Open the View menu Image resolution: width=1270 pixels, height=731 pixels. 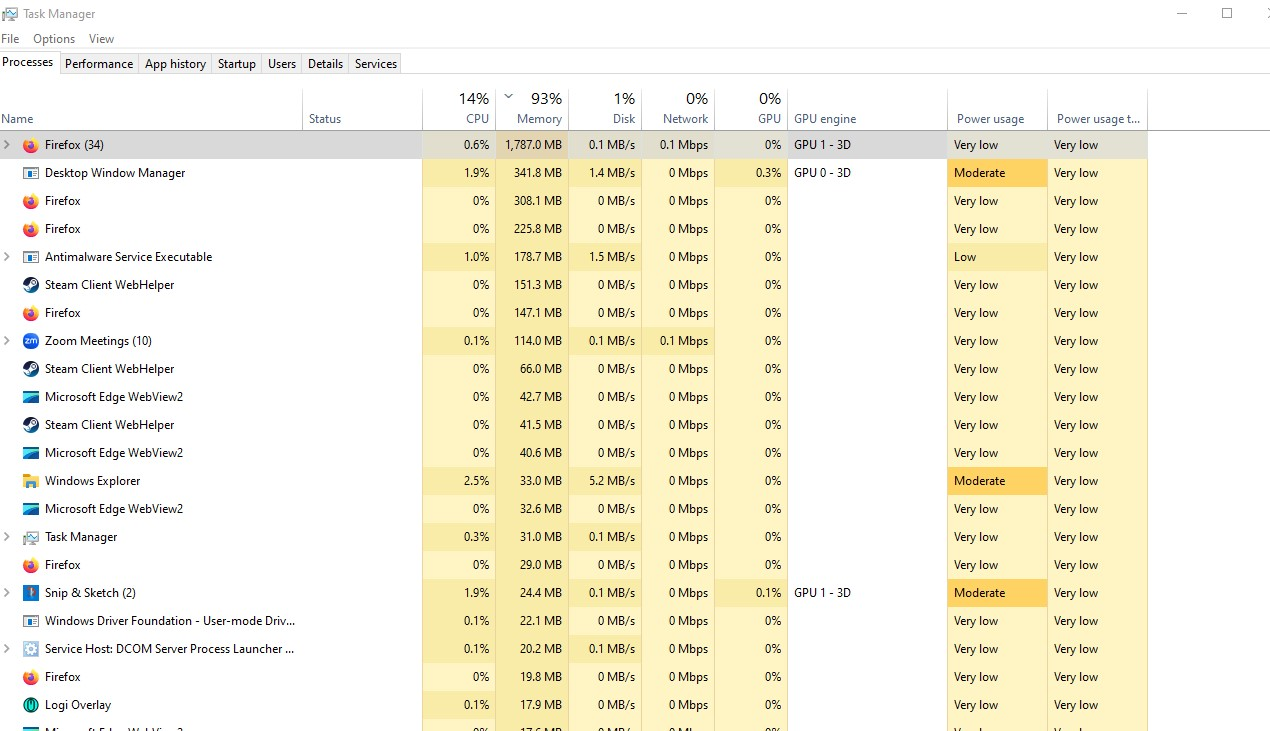click(x=101, y=39)
